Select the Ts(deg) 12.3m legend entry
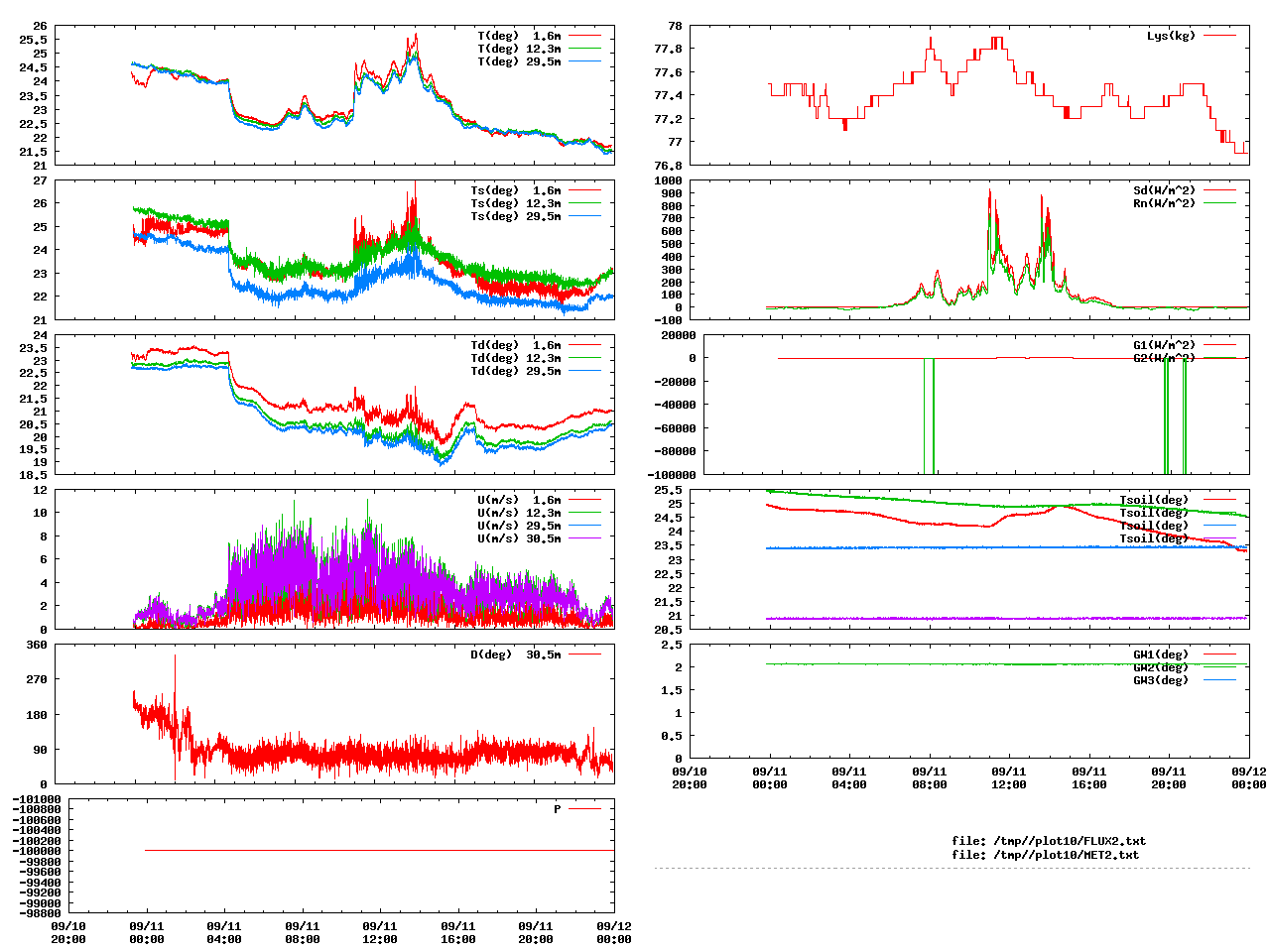 [x=515, y=203]
